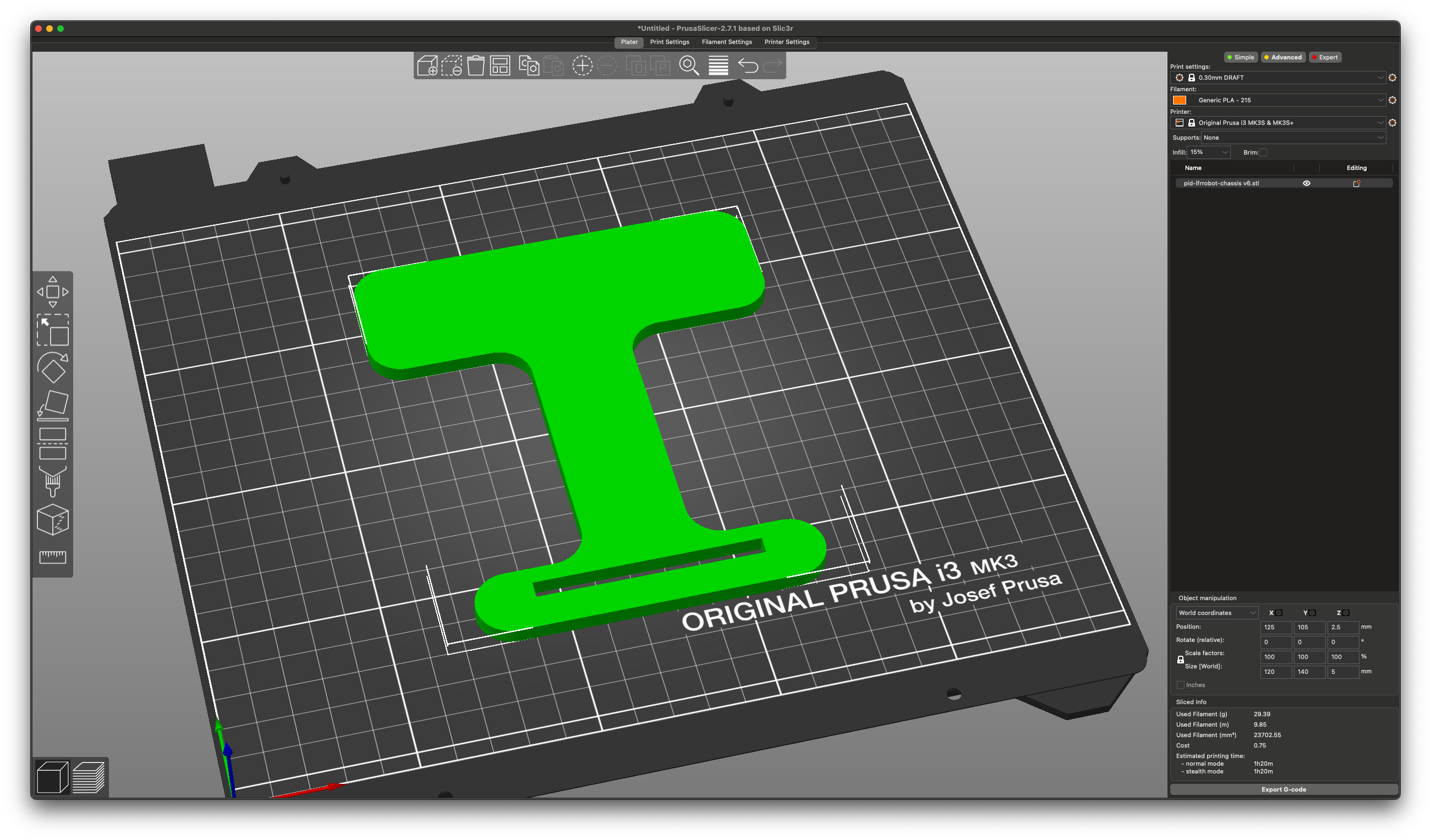
Task: Open the Variable layer height tool
Action: point(719,67)
